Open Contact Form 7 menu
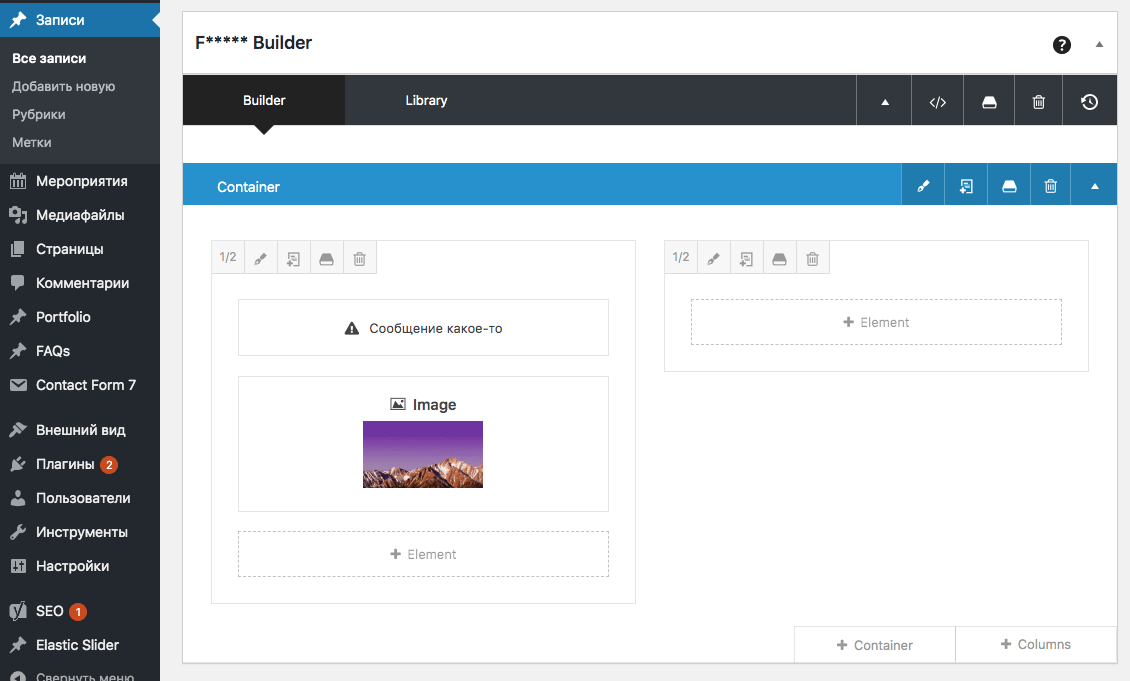The image size is (1130, 681). pos(80,385)
